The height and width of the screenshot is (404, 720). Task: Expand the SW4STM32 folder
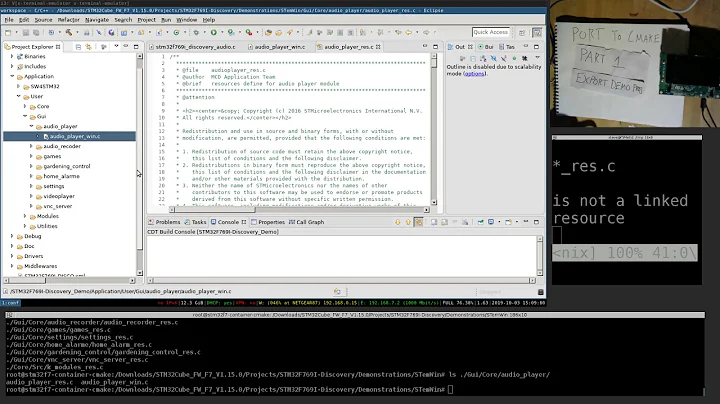[18, 86]
